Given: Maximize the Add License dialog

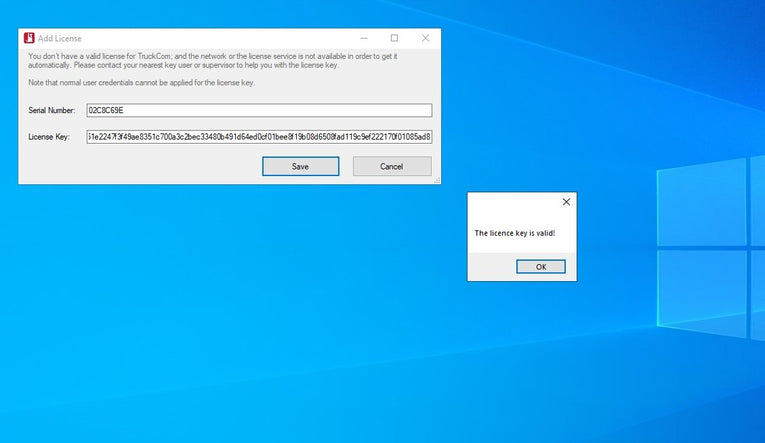Looking at the screenshot, I should click(x=394, y=38).
